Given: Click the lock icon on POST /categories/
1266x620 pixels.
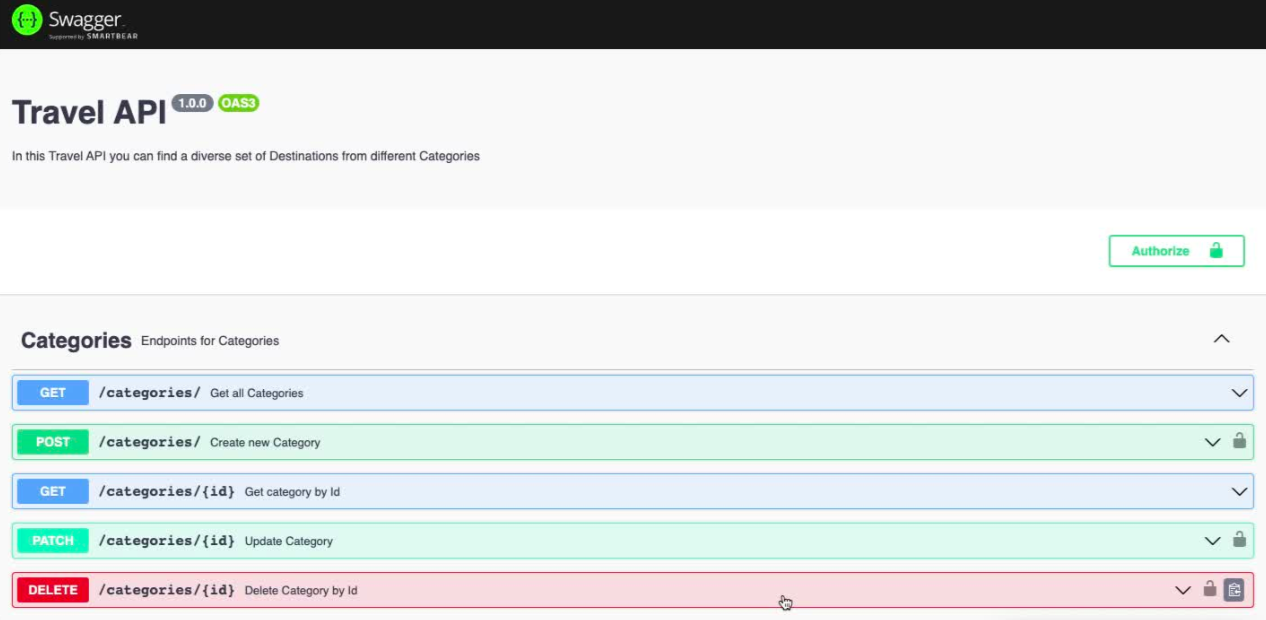Looking at the screenshot, I should pos(1239,441).
